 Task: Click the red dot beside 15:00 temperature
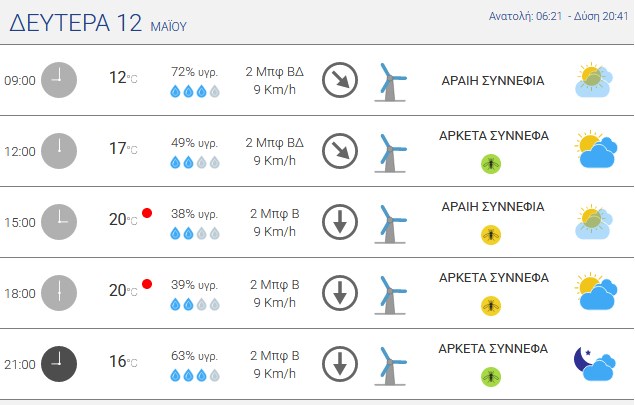pos(147,213)
